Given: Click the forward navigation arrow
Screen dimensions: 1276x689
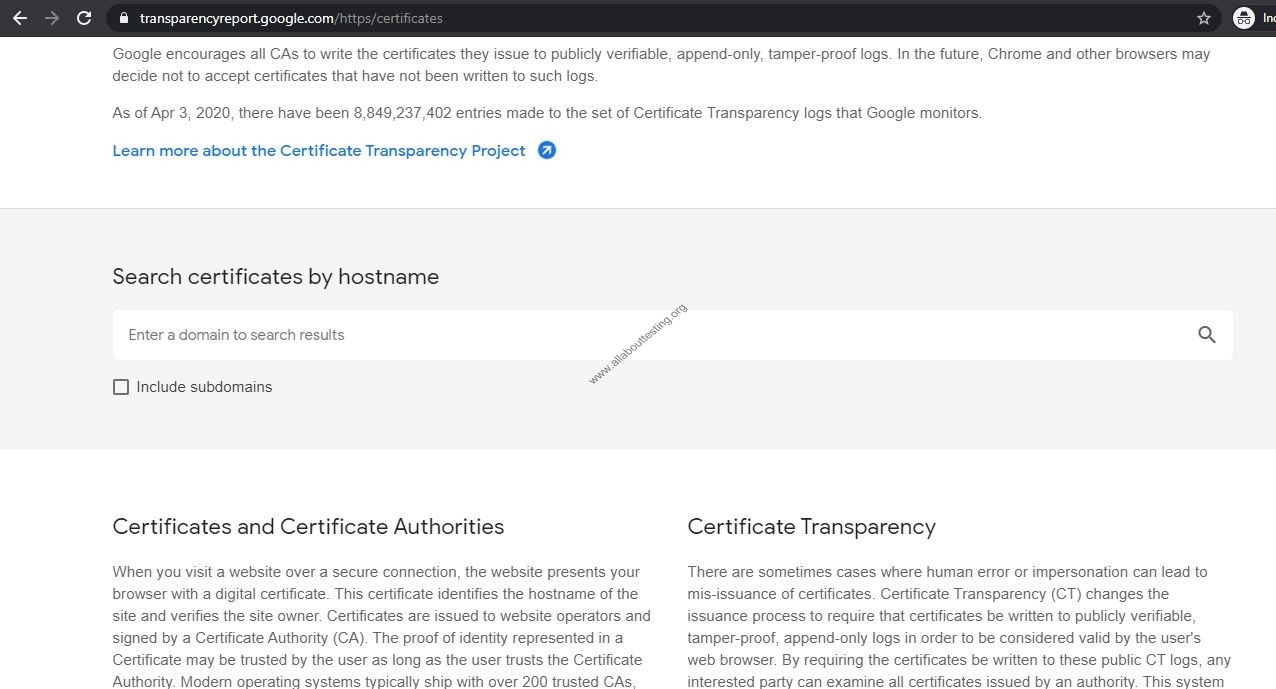Looking at the screenshot, I should tap(51, 17).
